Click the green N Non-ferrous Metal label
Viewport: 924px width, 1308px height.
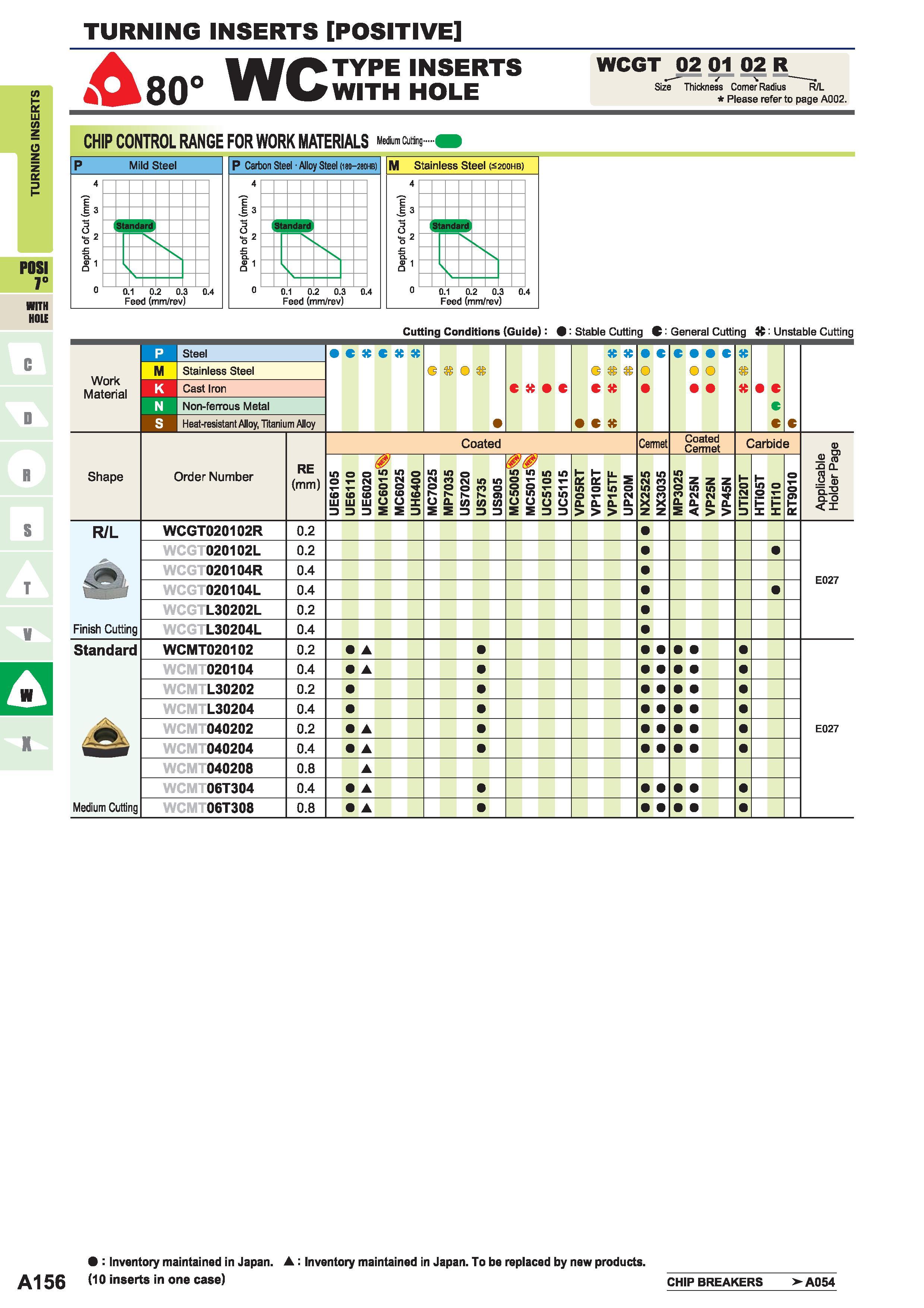click(233, 406)
